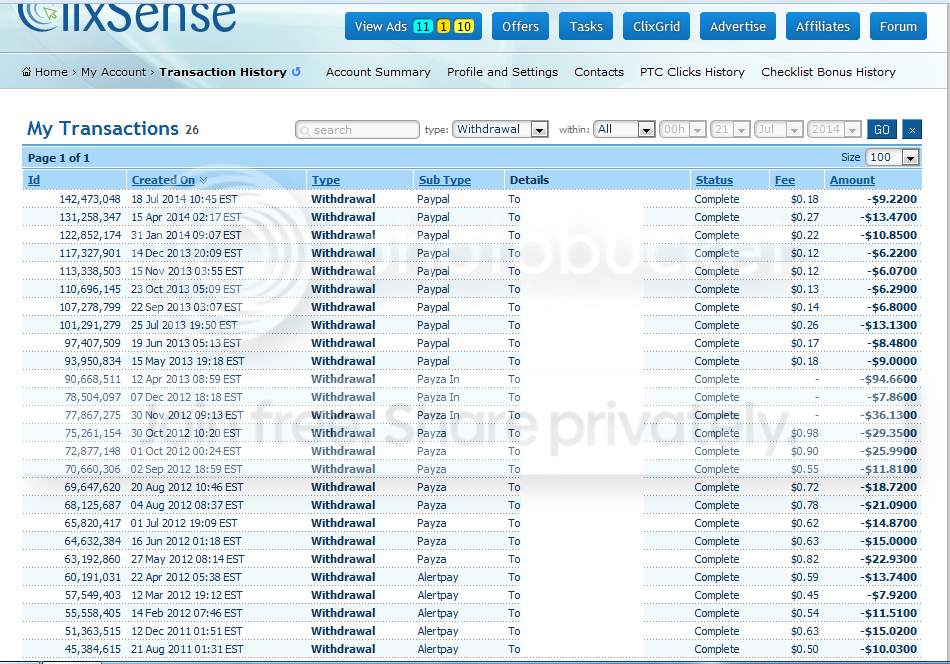
Task: Click transaction Id 142,473,048
Action: 90,199
